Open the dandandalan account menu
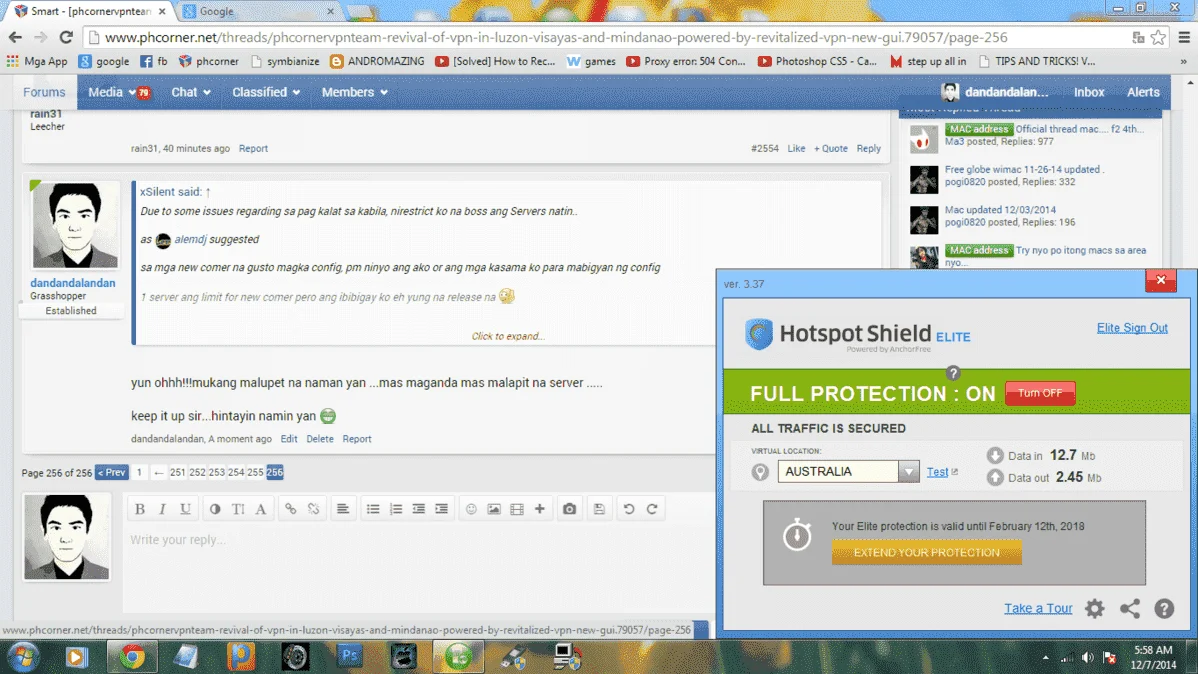 coord(996,92)
